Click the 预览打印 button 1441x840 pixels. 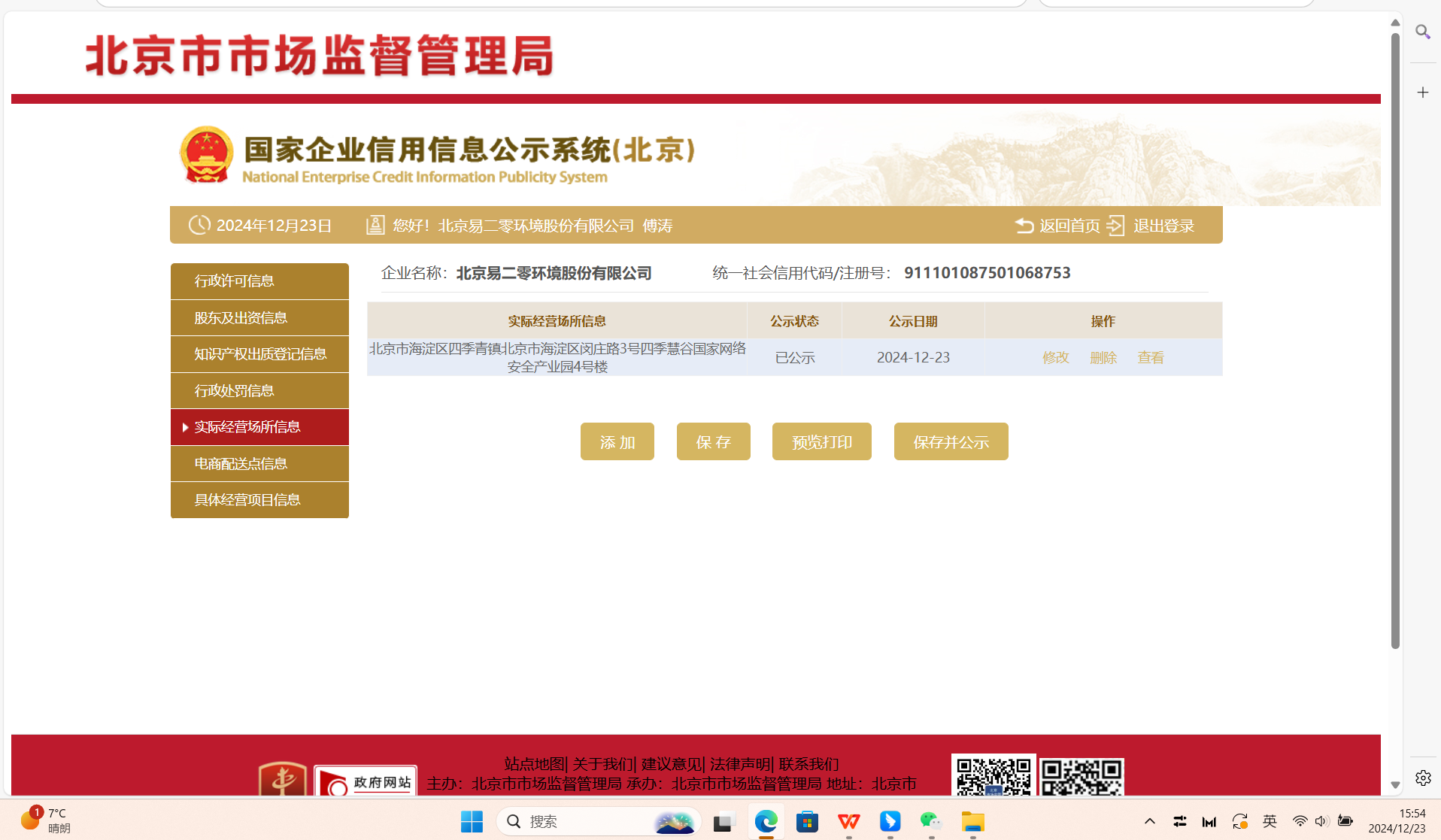822,441
